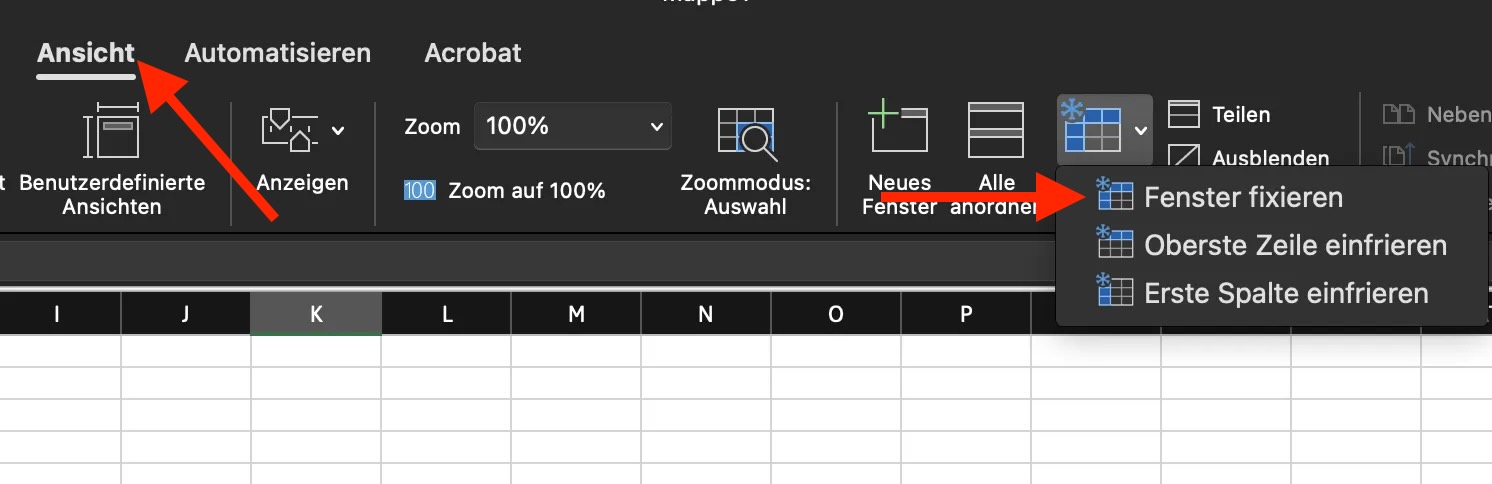Click the Ansicht tab

tap(86, 53)
